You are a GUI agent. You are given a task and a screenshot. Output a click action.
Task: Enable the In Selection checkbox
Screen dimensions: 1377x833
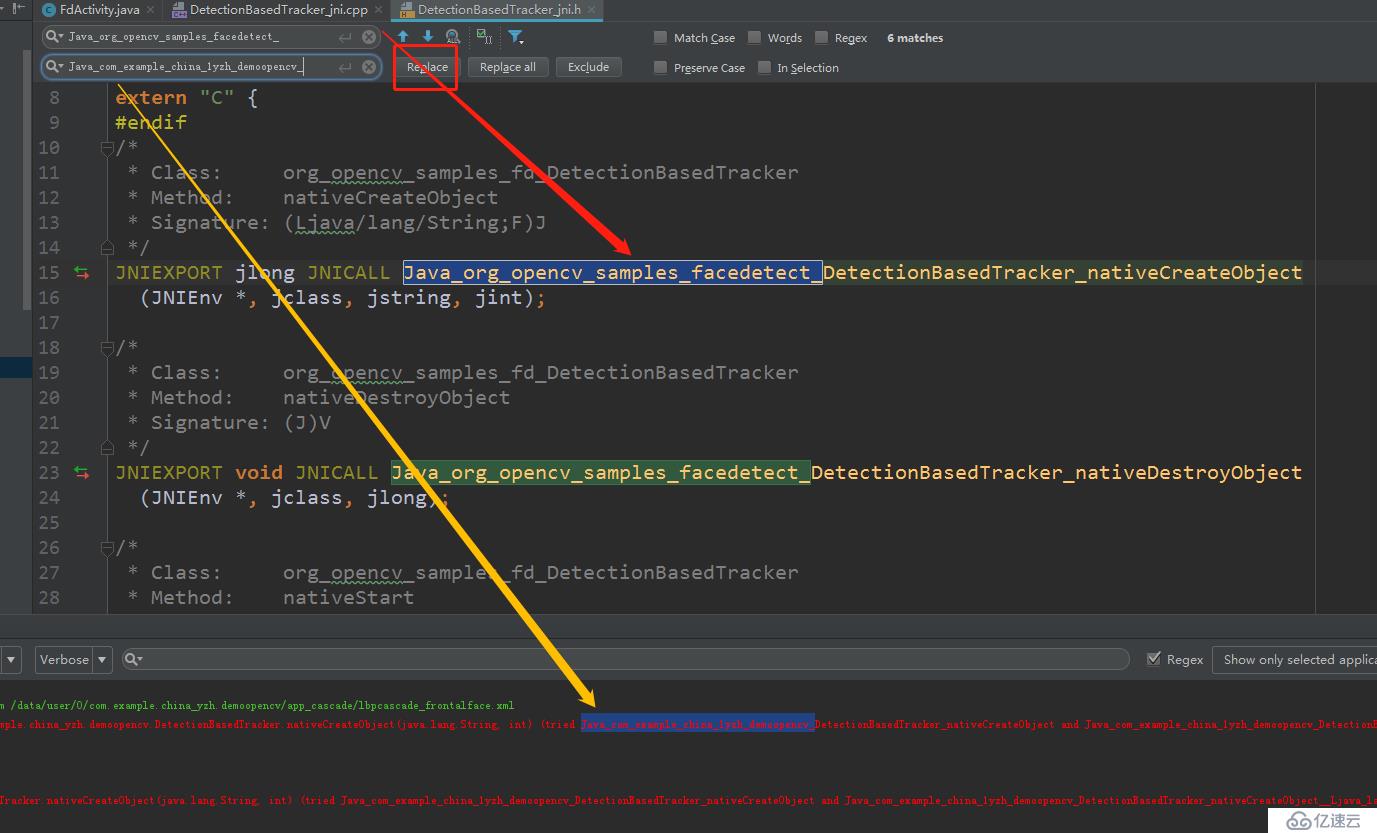(x=765, y=68)
